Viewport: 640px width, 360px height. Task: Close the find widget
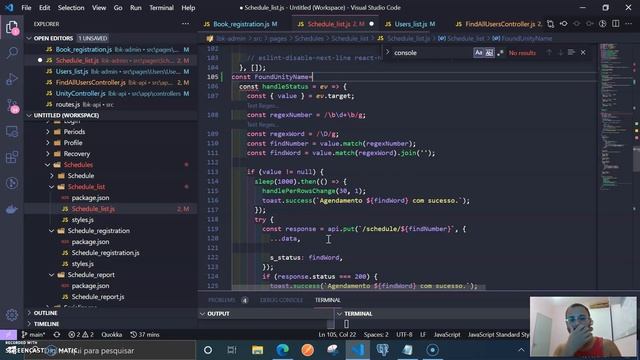[583, 52]
